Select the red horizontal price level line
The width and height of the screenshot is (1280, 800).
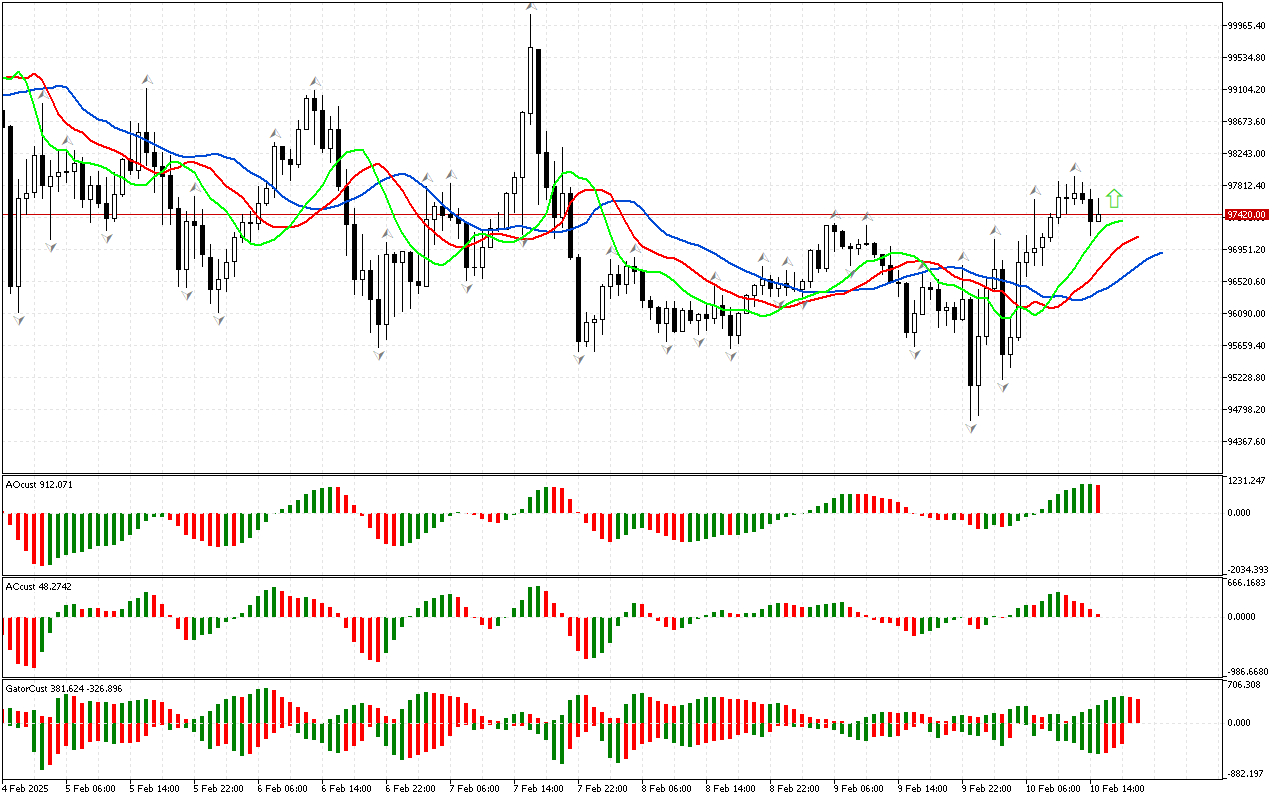tap(612, 214)
